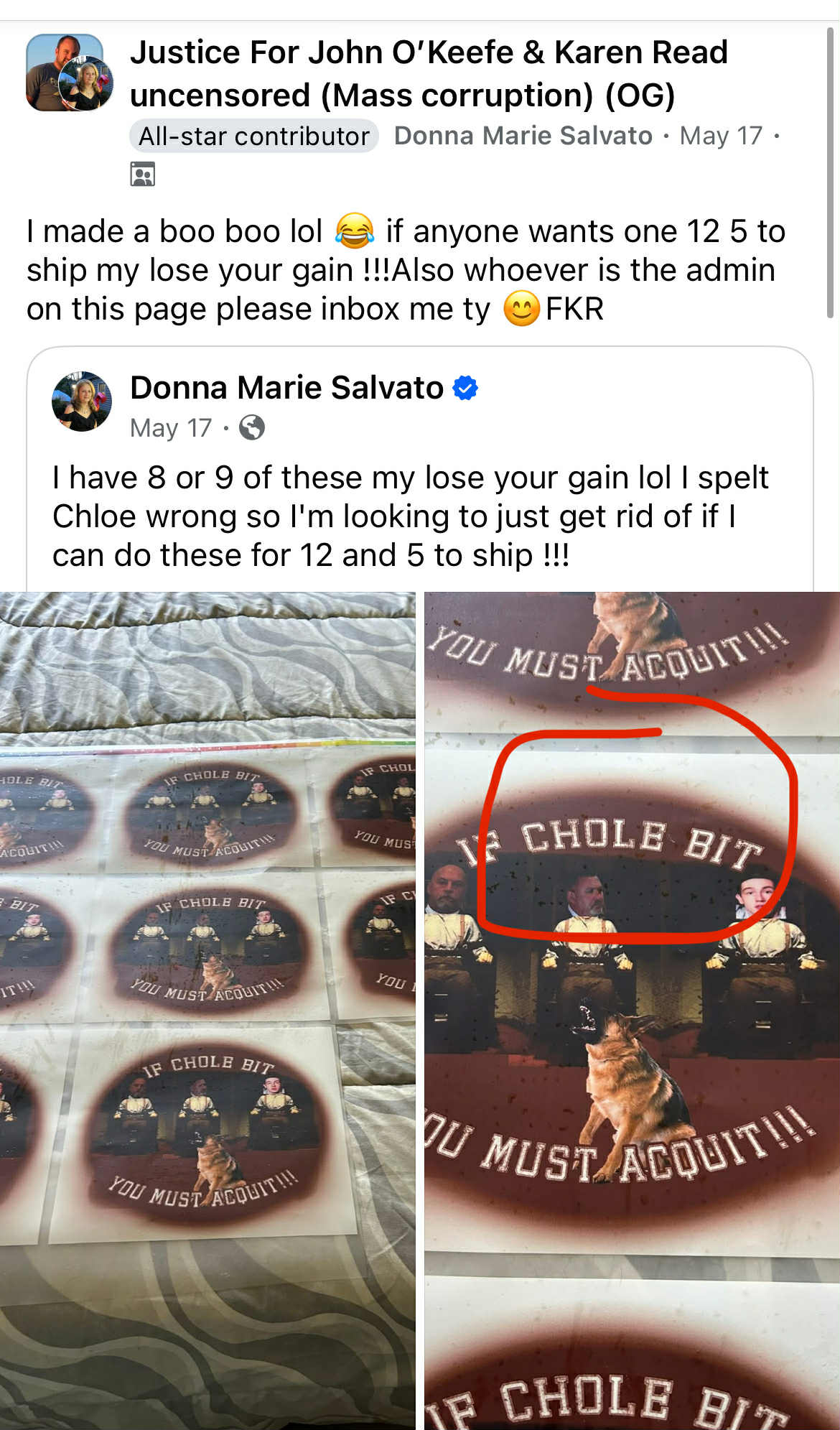This screenshot has height=1430, width=840.
Task: Tap the group members audience icon
Action: pos(142,175)
